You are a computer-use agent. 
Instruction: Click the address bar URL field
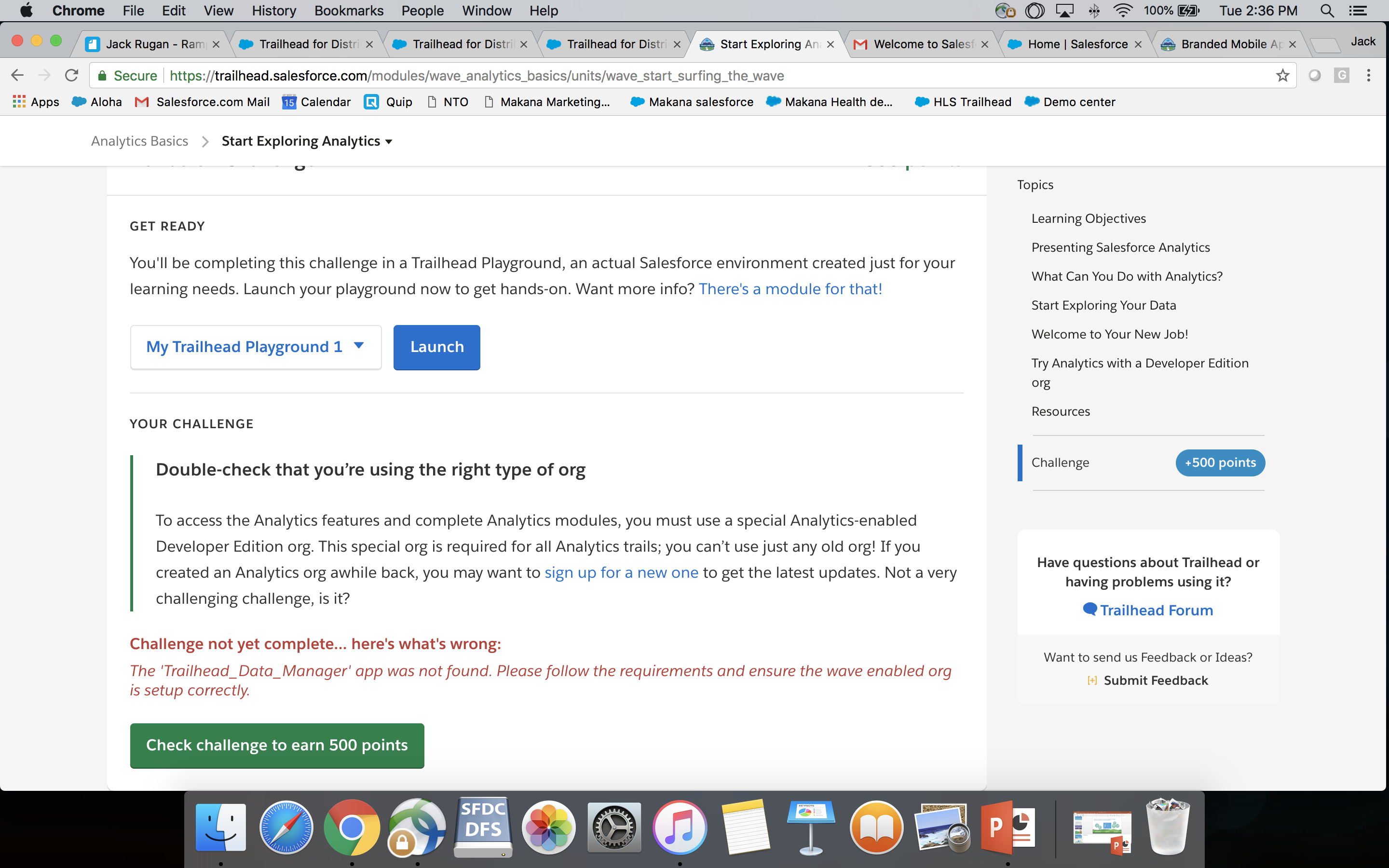pyautogui.click(x=689, y=75)
